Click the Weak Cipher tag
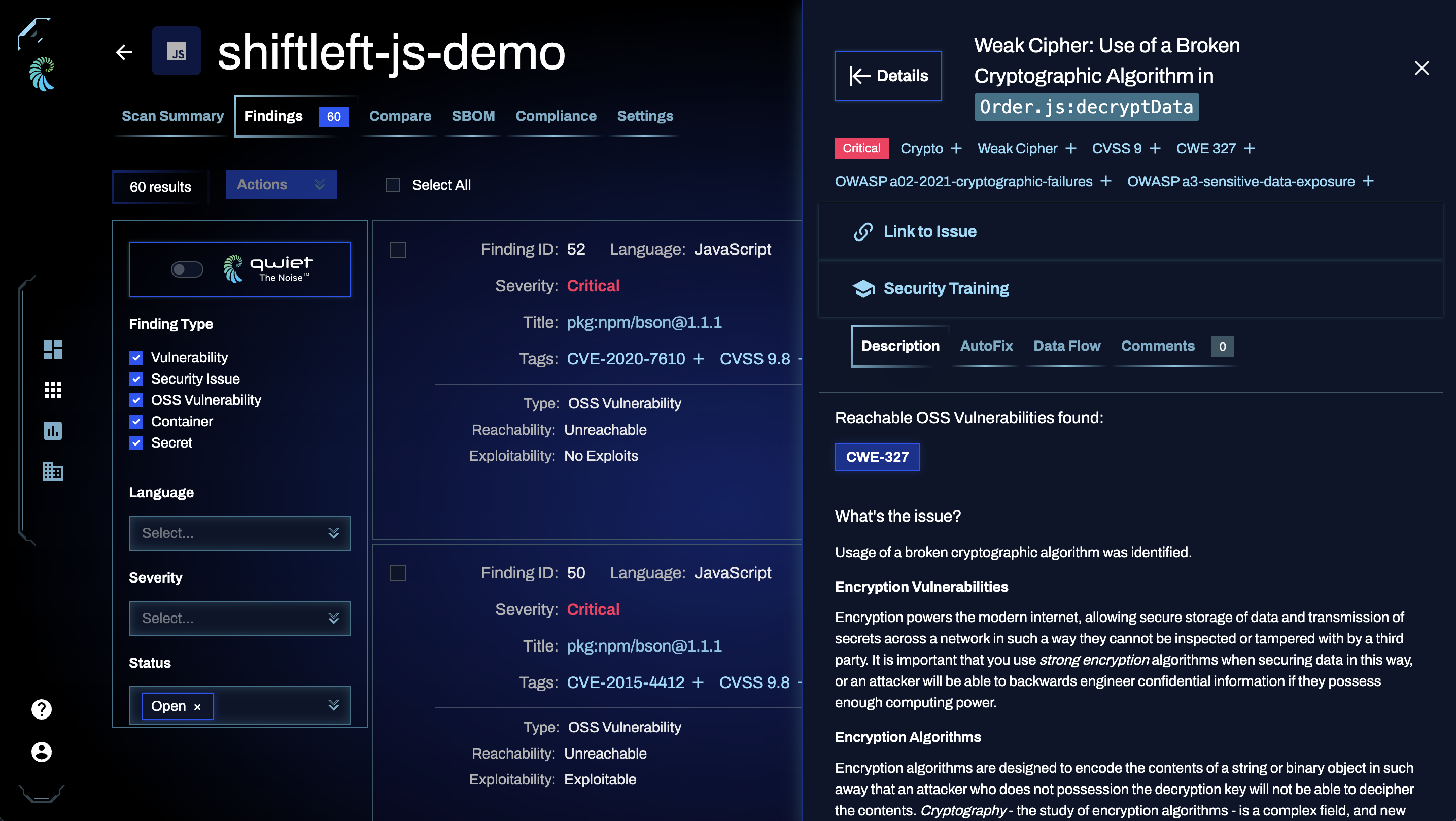 pos(1017,149)
